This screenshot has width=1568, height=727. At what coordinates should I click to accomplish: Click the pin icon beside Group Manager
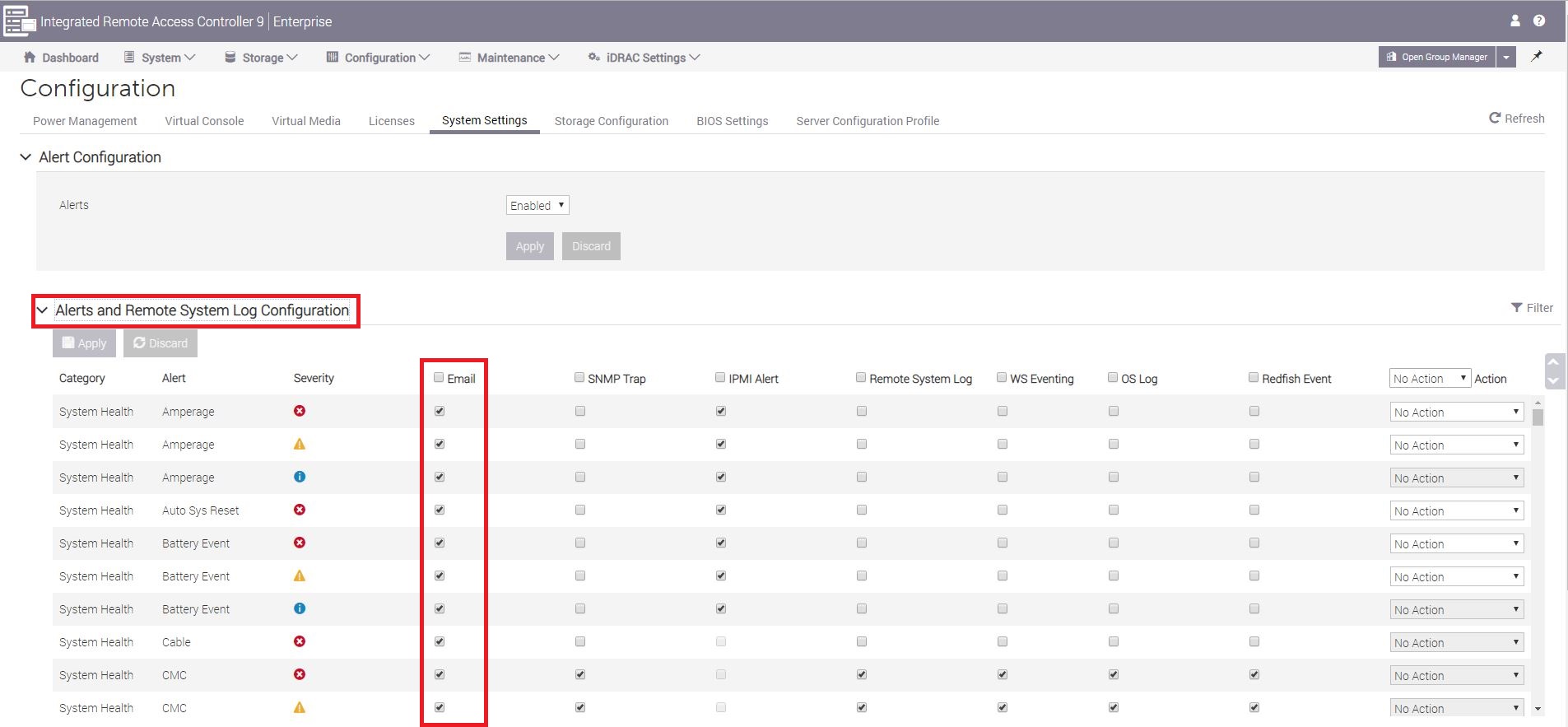click(x=1536, y=57)
